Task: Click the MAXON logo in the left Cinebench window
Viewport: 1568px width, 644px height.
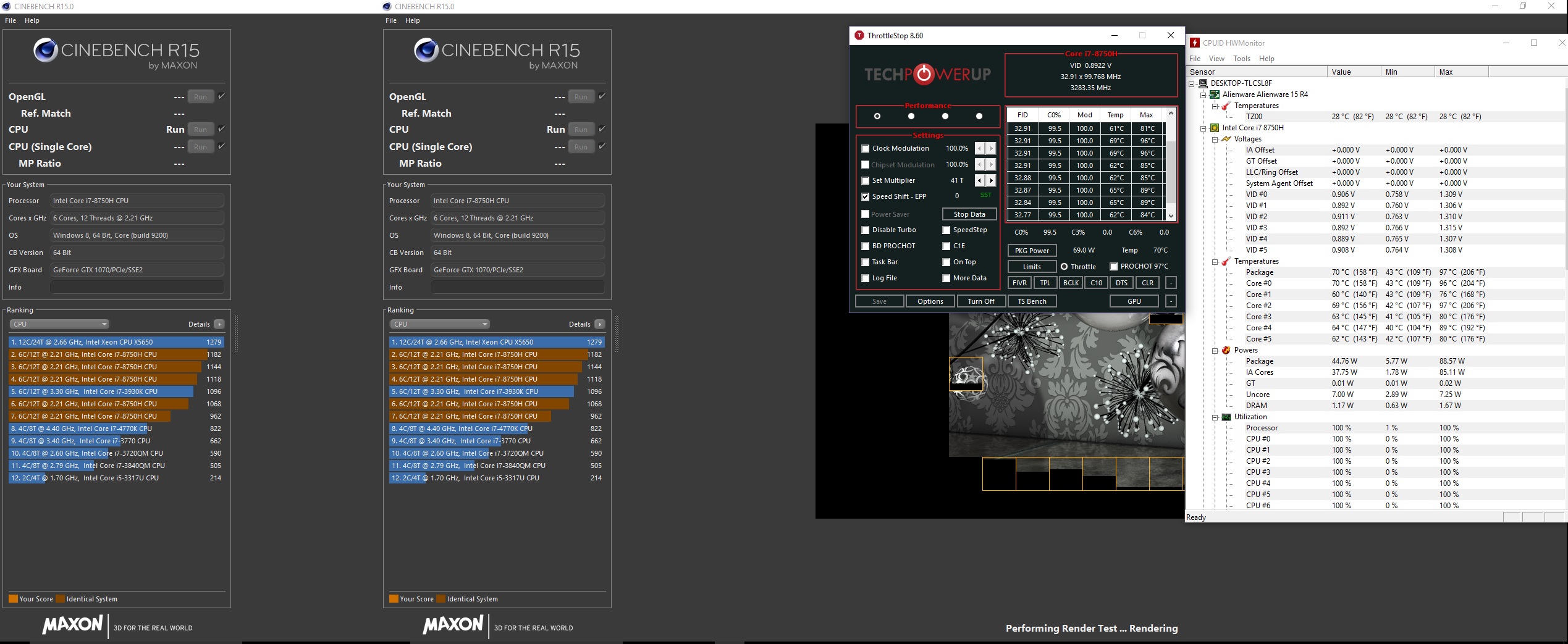Action: tap(72, 625)
